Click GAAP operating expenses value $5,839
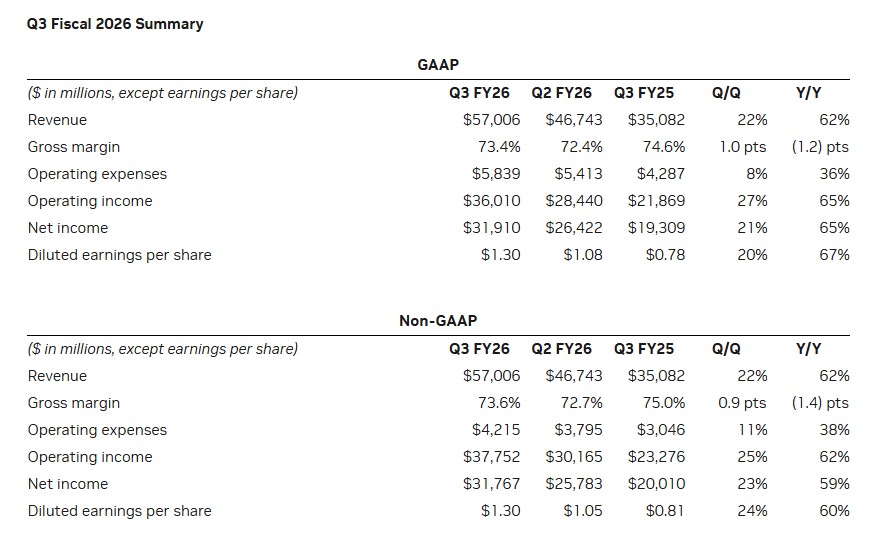 click(496, 174)
